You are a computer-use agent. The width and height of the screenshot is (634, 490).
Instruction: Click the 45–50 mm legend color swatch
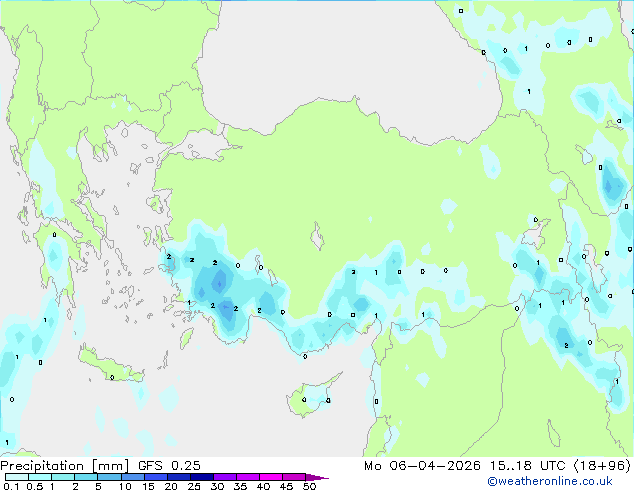click(294, 477)
